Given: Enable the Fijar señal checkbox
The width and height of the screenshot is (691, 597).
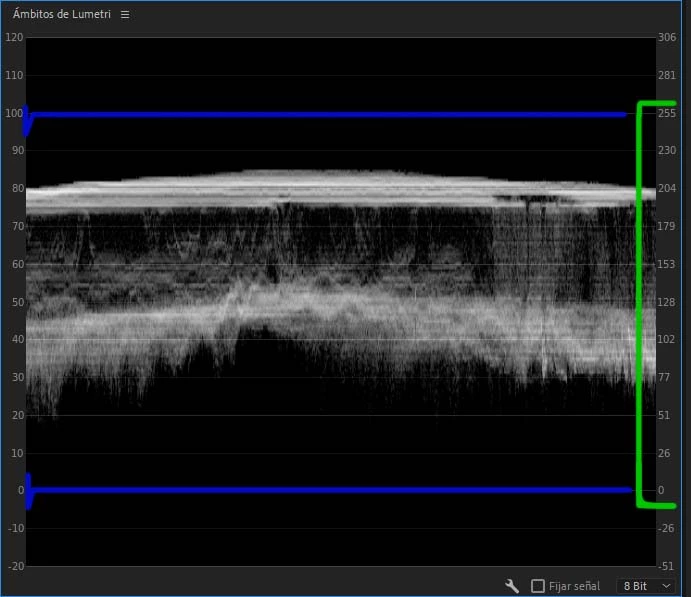Looking at the screenshot, I should click(538, 586).
